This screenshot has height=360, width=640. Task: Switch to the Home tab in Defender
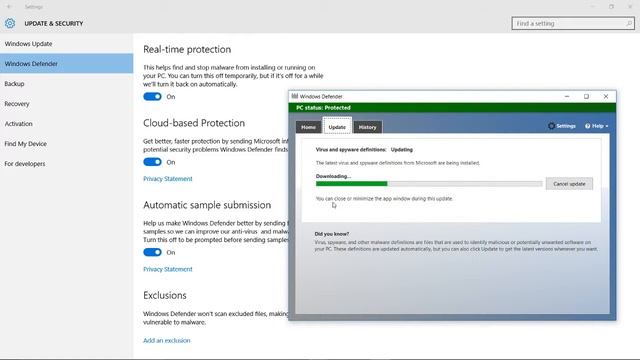[308, 127]
